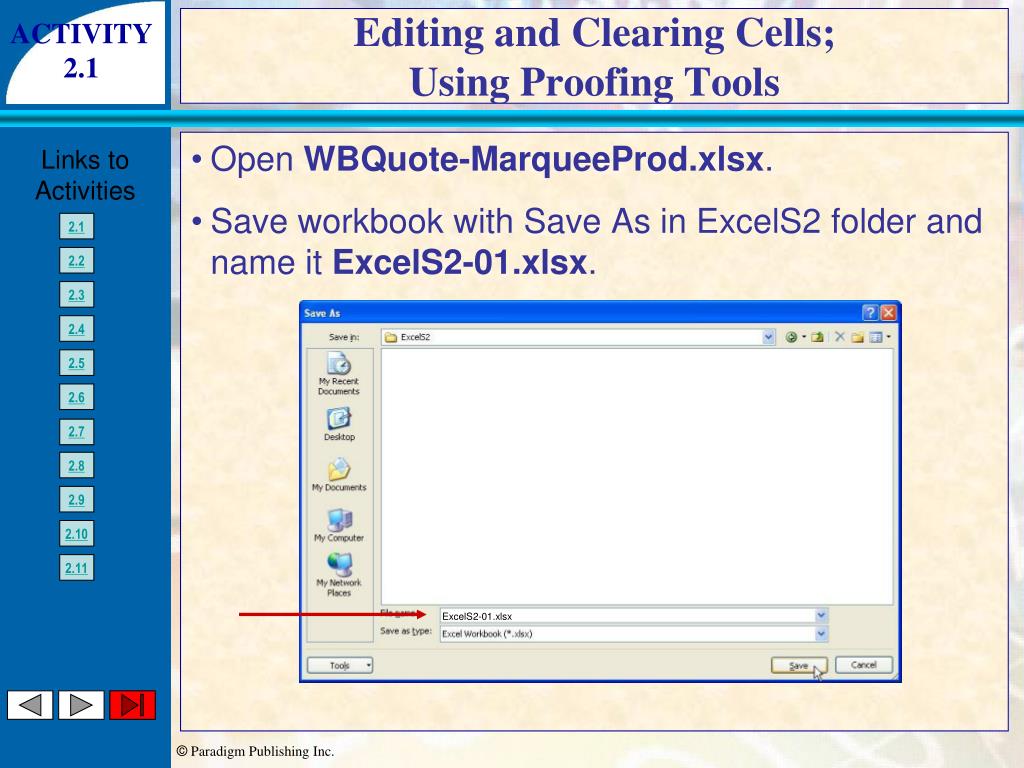Open the Views icon in dialog toolbar

(876, 337)
